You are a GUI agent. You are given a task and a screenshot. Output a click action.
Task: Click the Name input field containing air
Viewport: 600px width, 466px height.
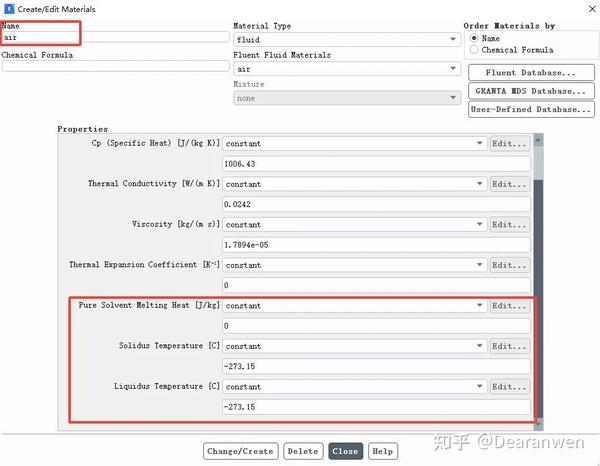tap(115, 37)
